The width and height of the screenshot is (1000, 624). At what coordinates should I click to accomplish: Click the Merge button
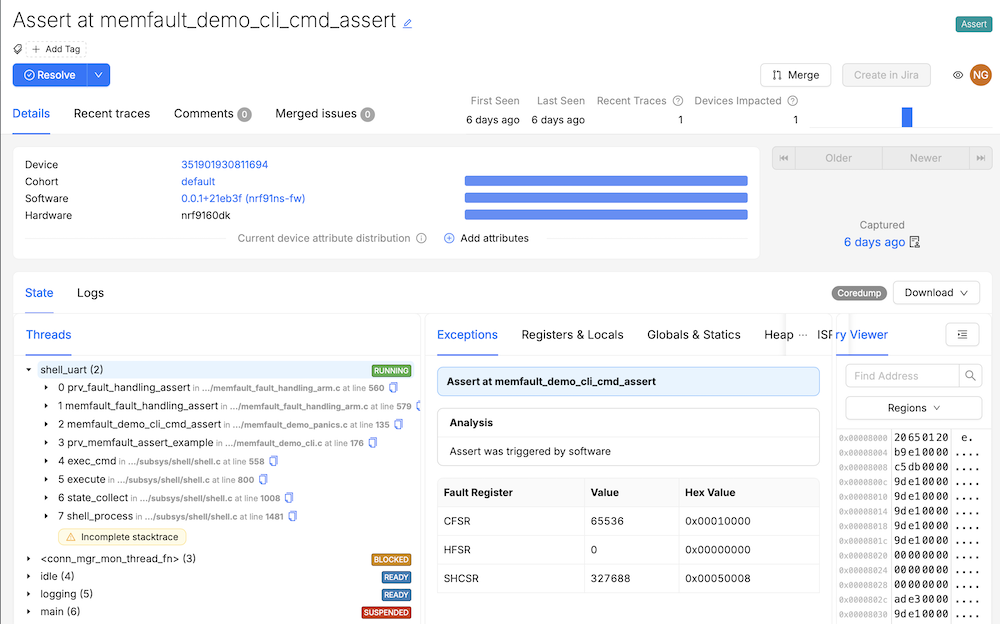[x=795, y=75]
